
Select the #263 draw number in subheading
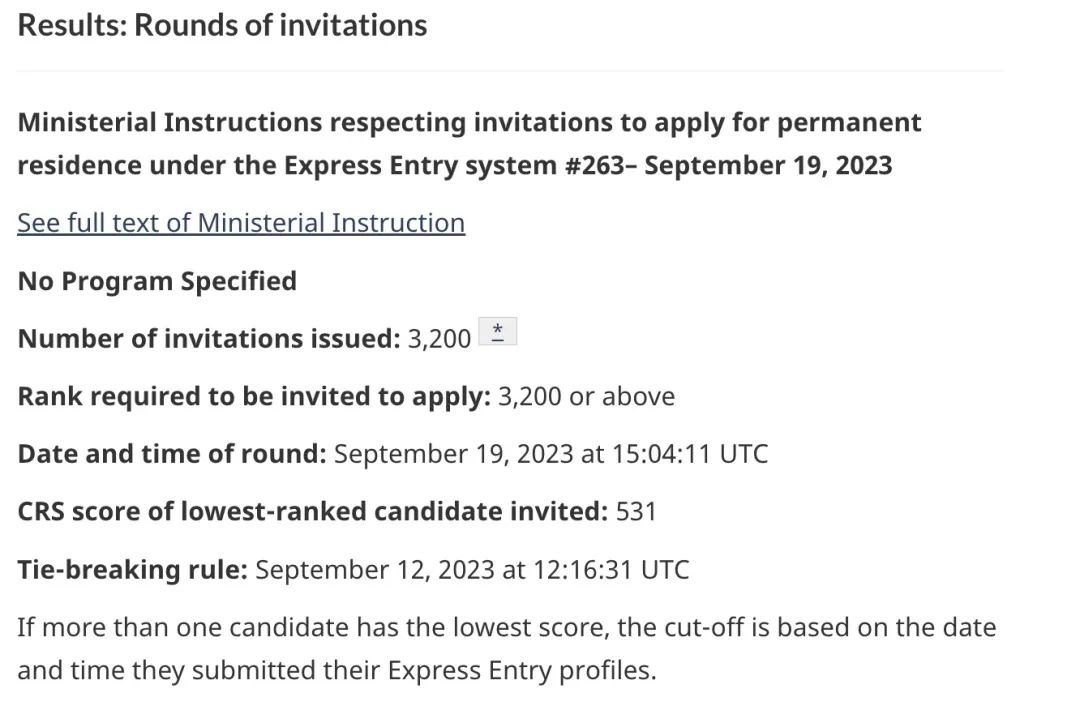[x=595, y=166]
